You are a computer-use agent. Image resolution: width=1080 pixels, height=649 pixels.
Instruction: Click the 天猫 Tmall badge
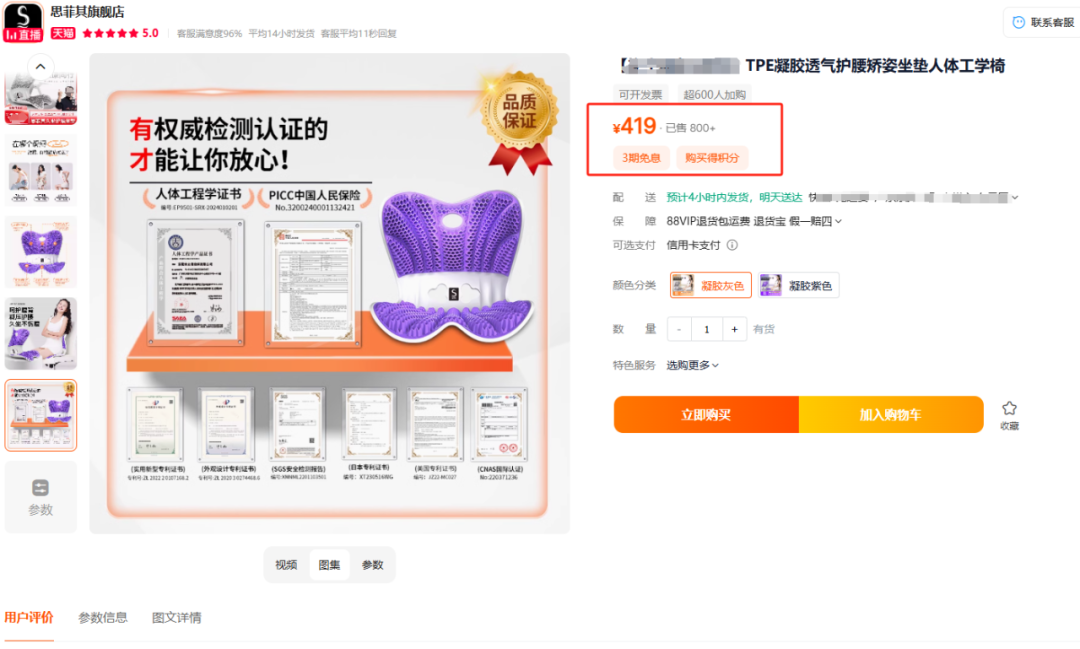pos(63,33)
